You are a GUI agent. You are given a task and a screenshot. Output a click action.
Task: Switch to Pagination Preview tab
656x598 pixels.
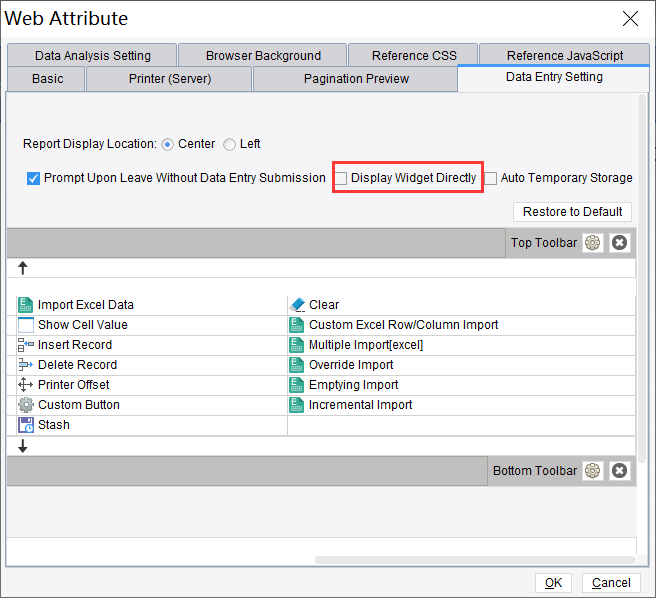pyautogui.click(x=356, y=79)
